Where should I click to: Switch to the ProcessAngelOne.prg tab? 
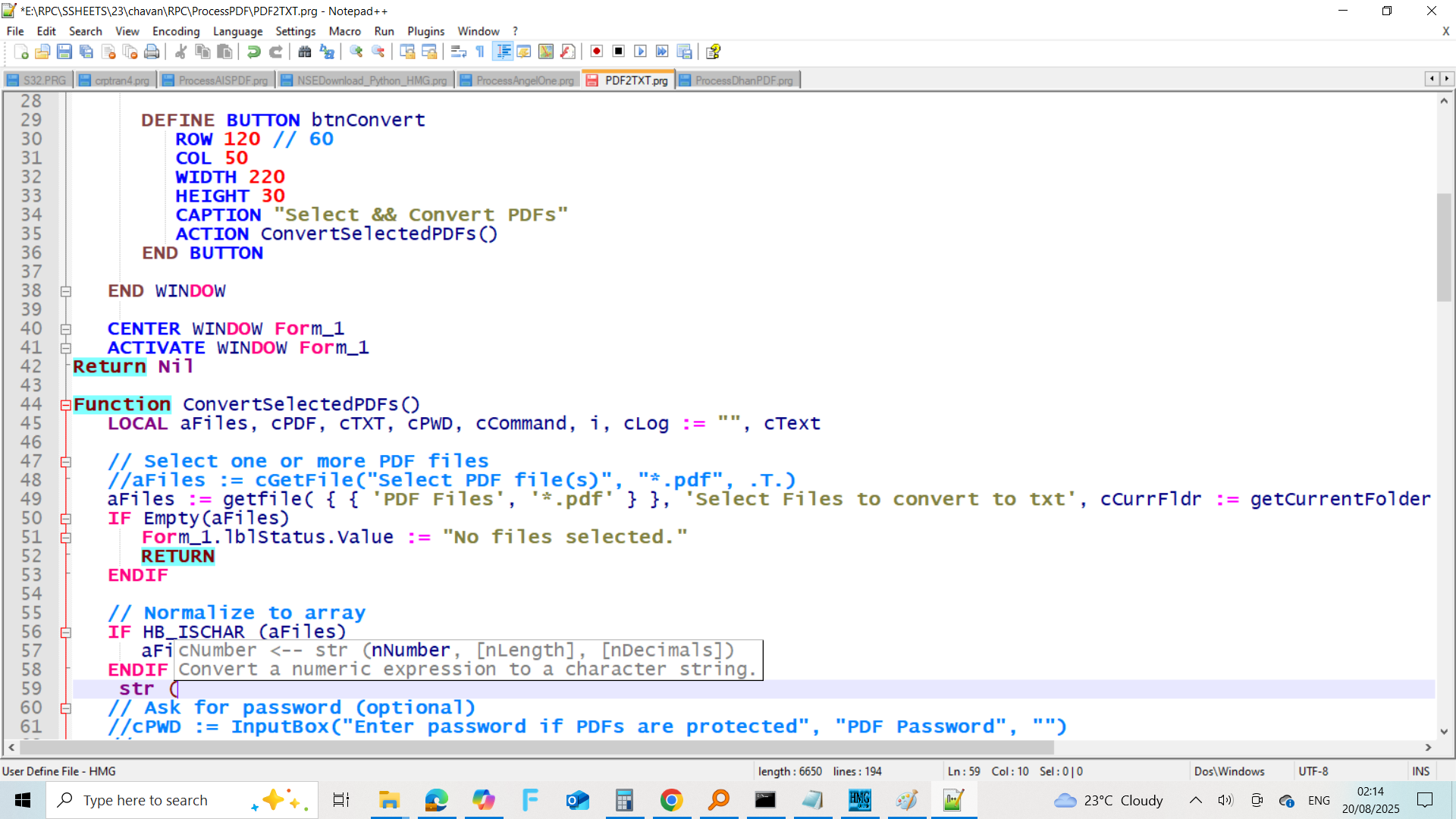(x=518, y=80)
